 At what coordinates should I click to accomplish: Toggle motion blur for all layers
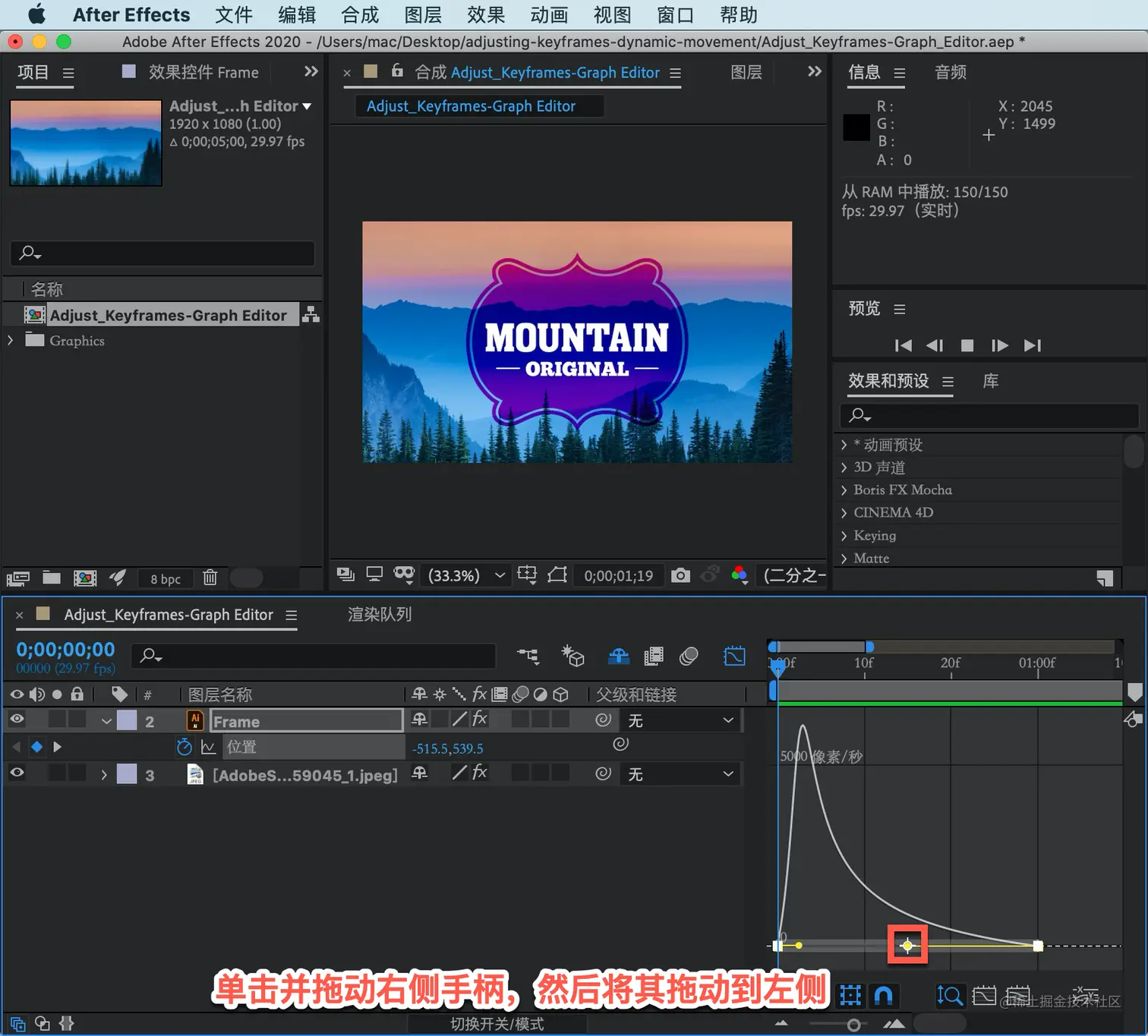click(689, 656)
